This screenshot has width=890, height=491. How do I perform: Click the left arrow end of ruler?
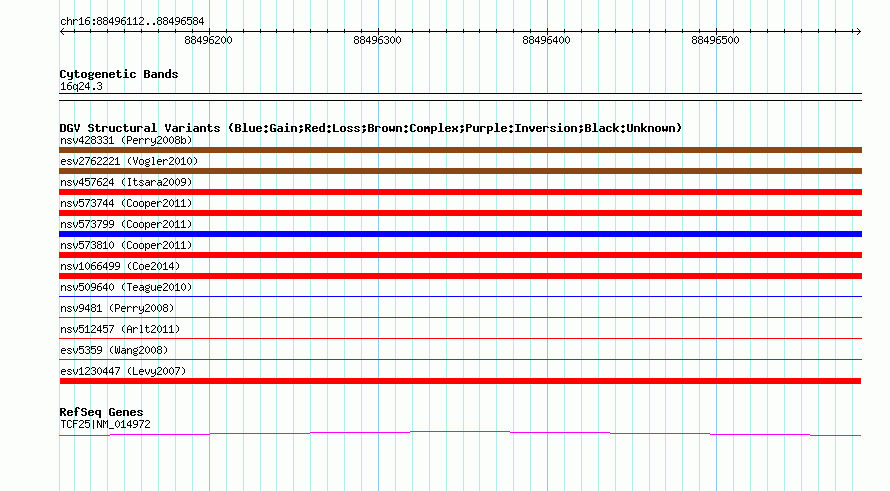point(62,31)
